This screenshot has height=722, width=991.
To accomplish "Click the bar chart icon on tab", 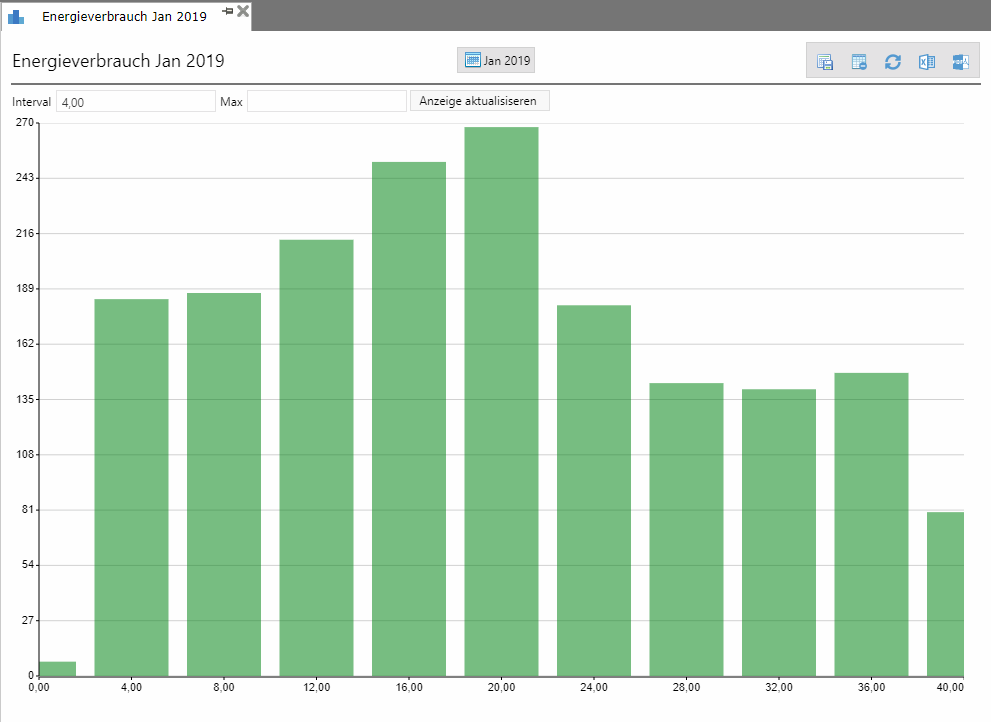I will (x=17, y=17).
